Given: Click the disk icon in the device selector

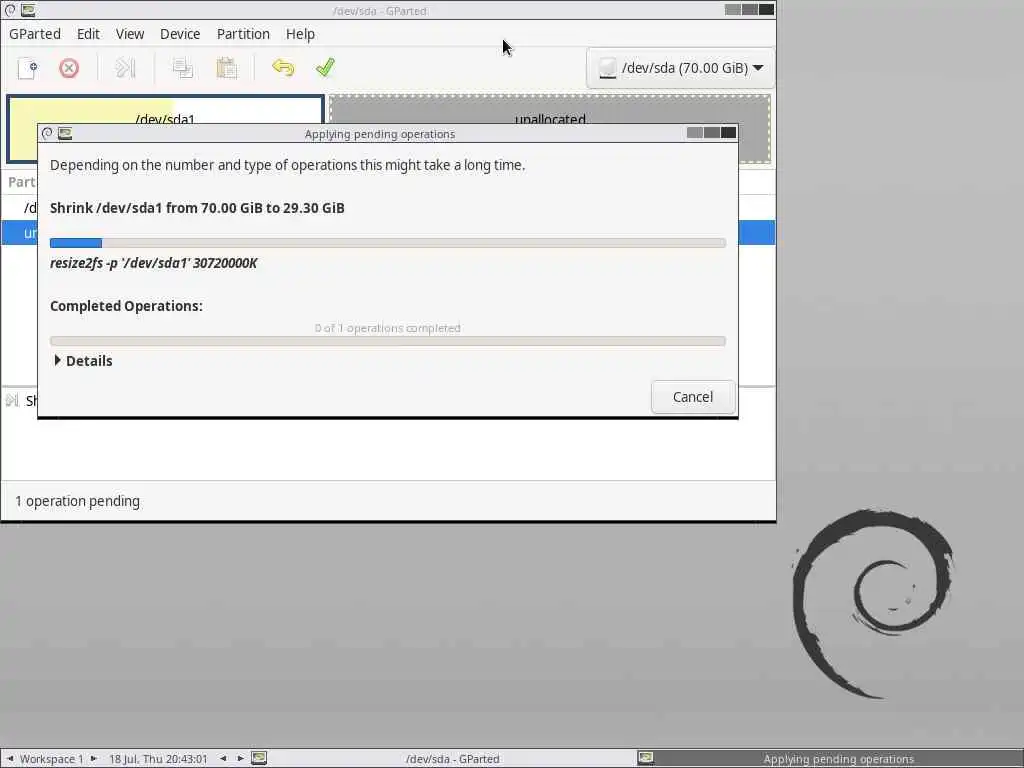Looking at the screenshot, I should click(x=607, y=68).
